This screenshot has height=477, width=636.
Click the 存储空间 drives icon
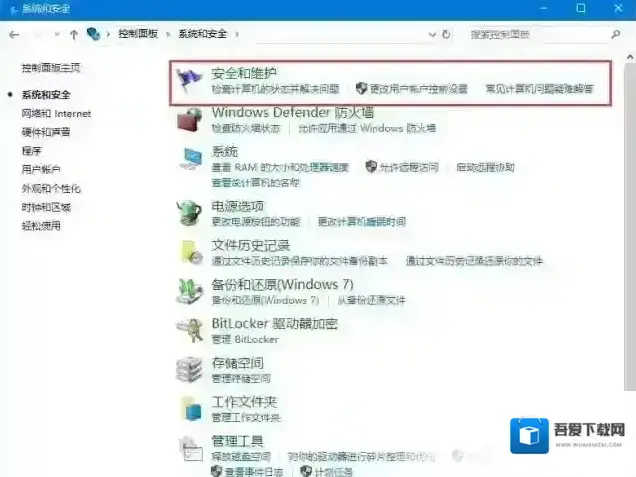[x=189, y=369]
